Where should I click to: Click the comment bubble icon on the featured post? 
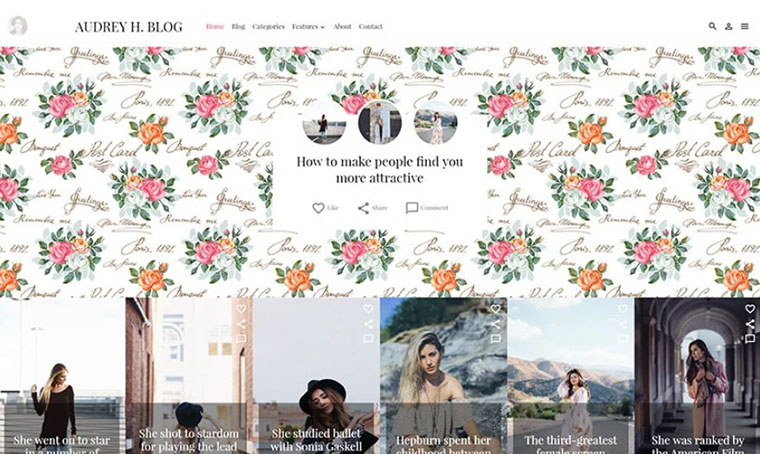[412, 208]
